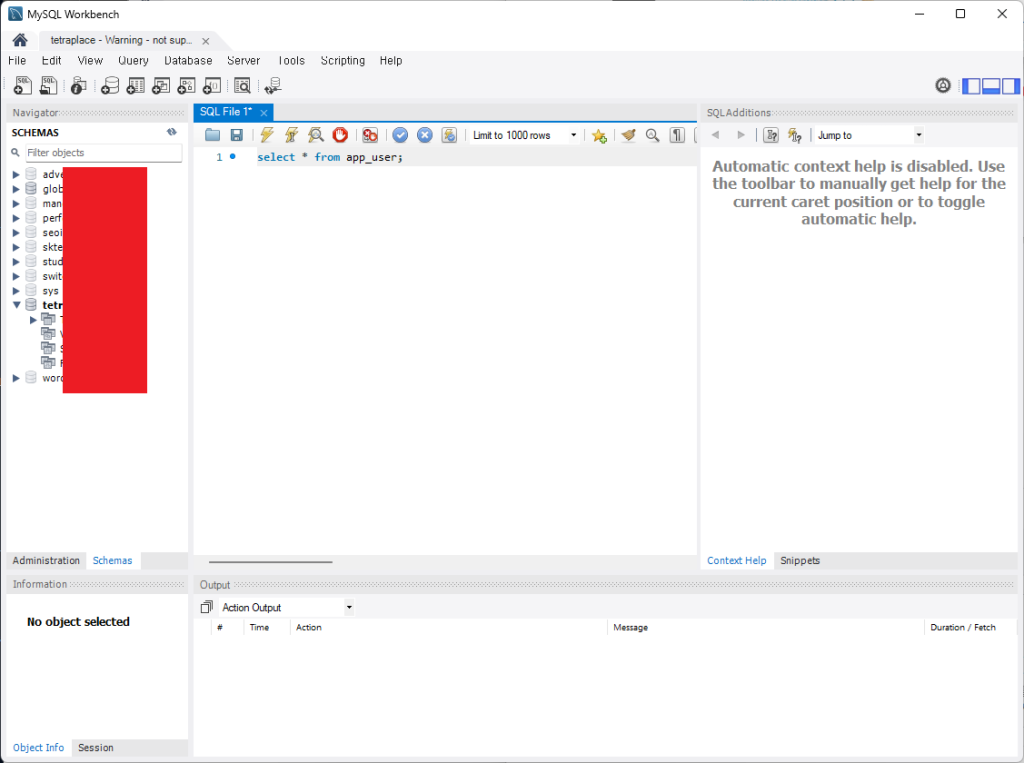
Task: Click the Filter objects search field
Action: pos(104,152)
